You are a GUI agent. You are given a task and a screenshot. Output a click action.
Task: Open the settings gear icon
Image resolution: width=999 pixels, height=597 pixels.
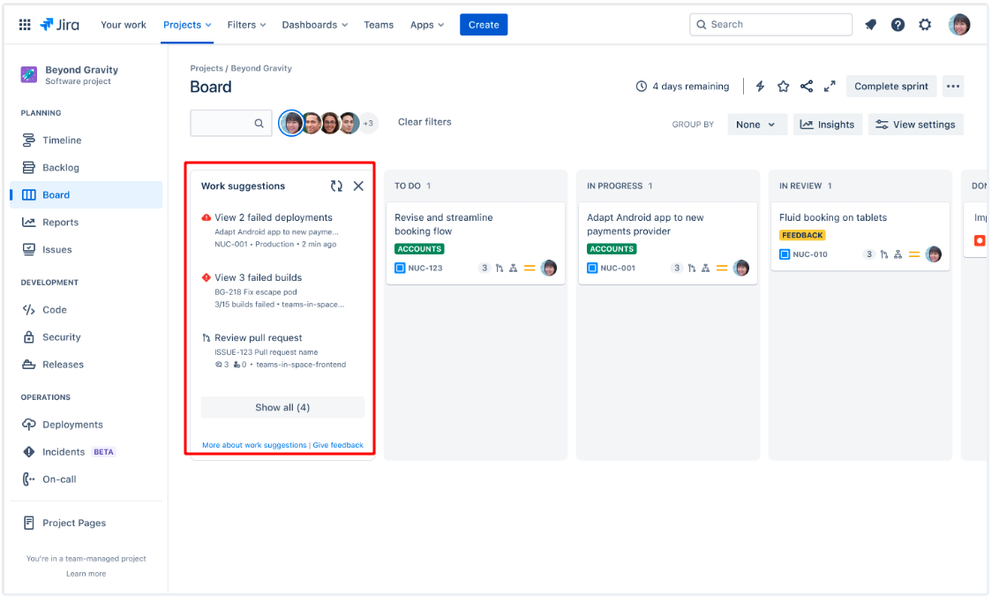(x=925, y=25)
